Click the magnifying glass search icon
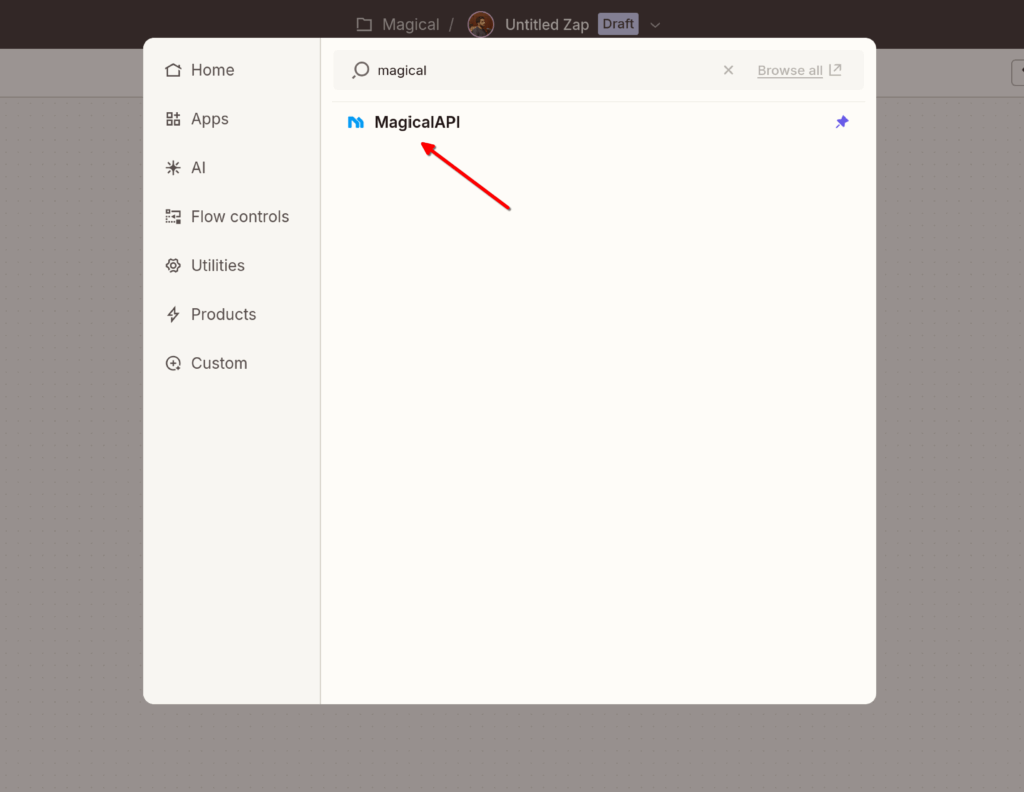1024x792 pixels. coord(360,70)
